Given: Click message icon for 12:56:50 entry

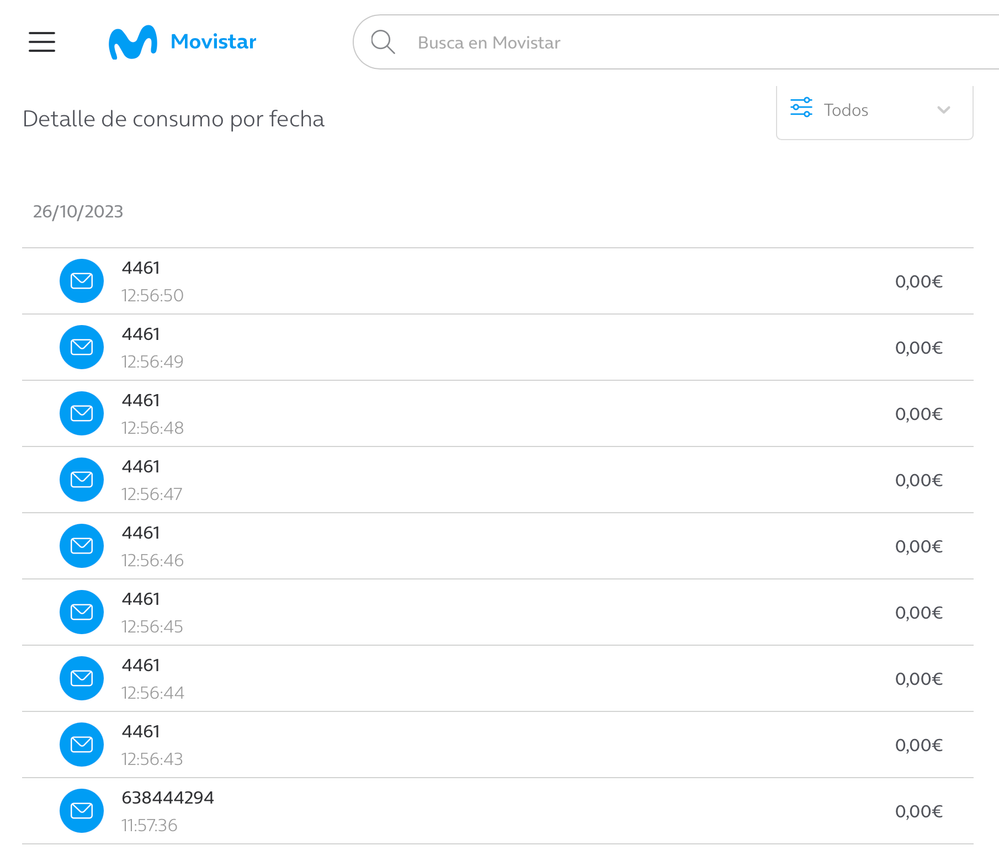Looking at the screenshot, I should point(82,281).
